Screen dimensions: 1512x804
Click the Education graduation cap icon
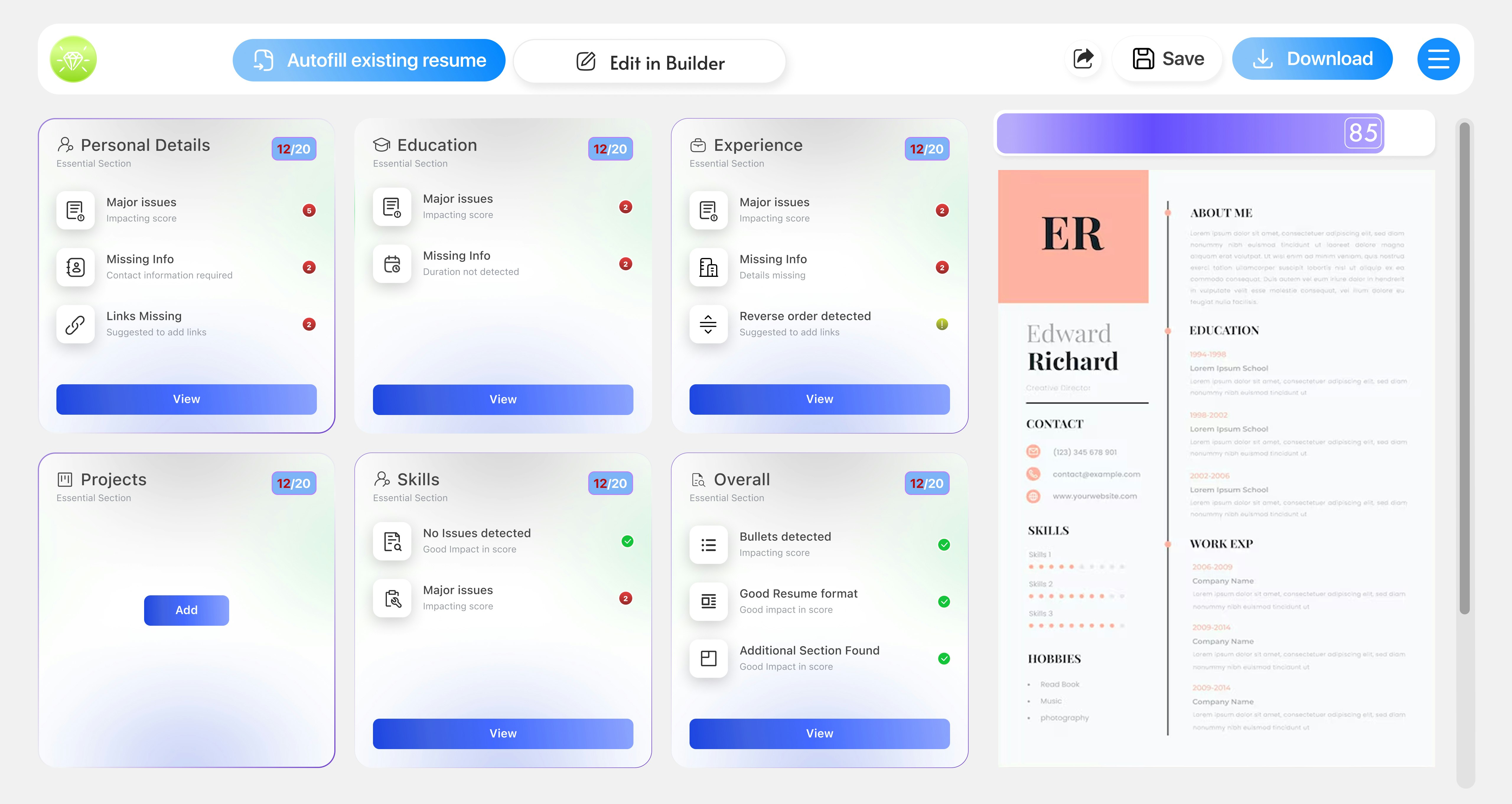click(x=382, y=145)
